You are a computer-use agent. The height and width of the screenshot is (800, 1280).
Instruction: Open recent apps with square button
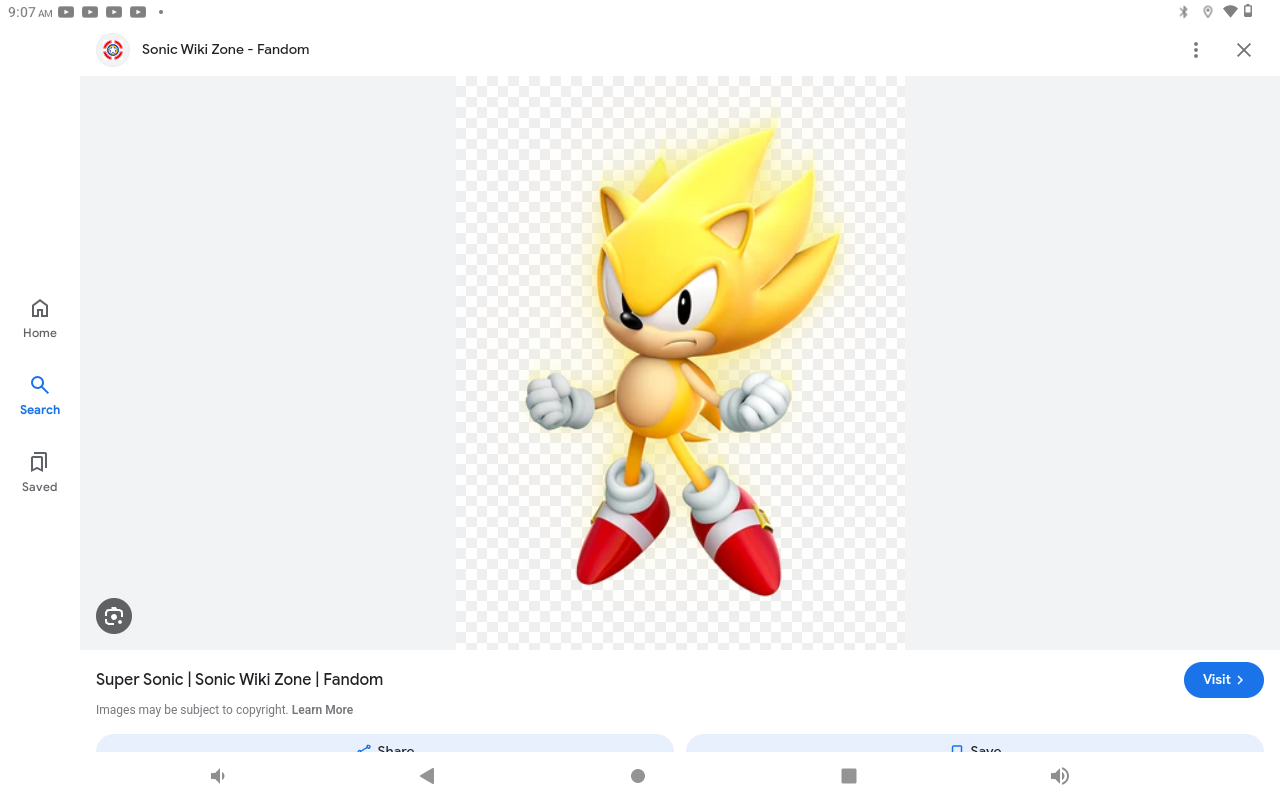pos(849,776)
